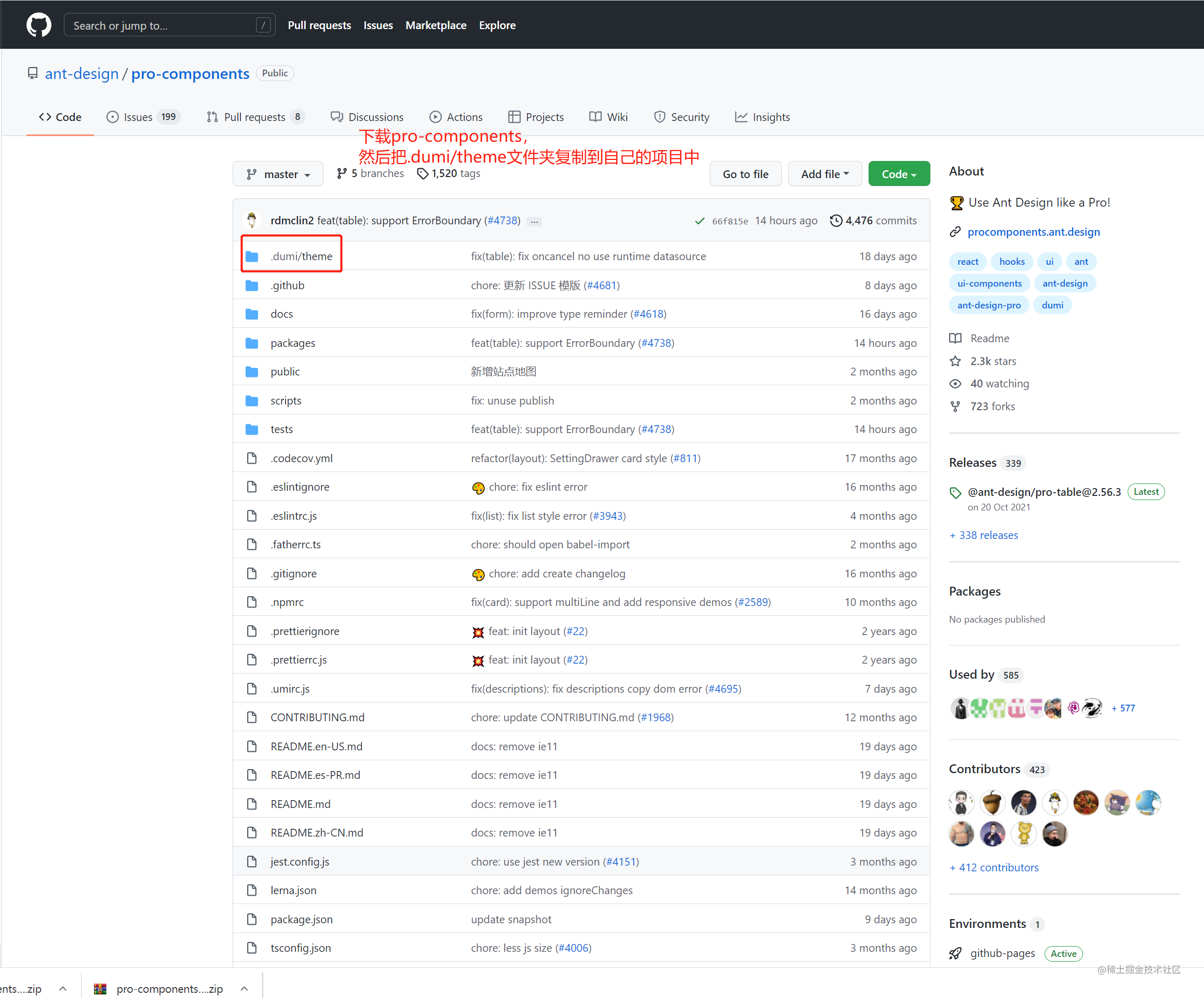Click the dumi topic tag
Image resolution: width=1204 pixels, height=998 pixels.
click(1052, 305)
